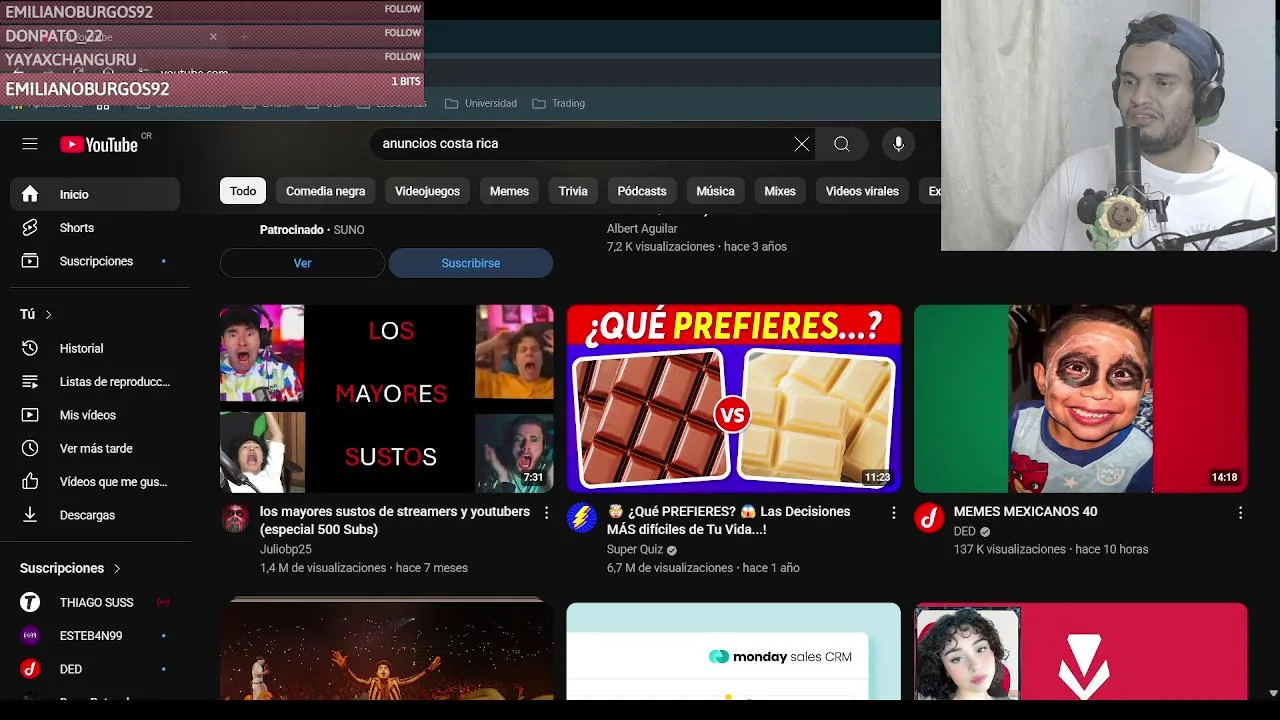
Task: Select the Videos virales filter chip
Action: click(862, 191)
